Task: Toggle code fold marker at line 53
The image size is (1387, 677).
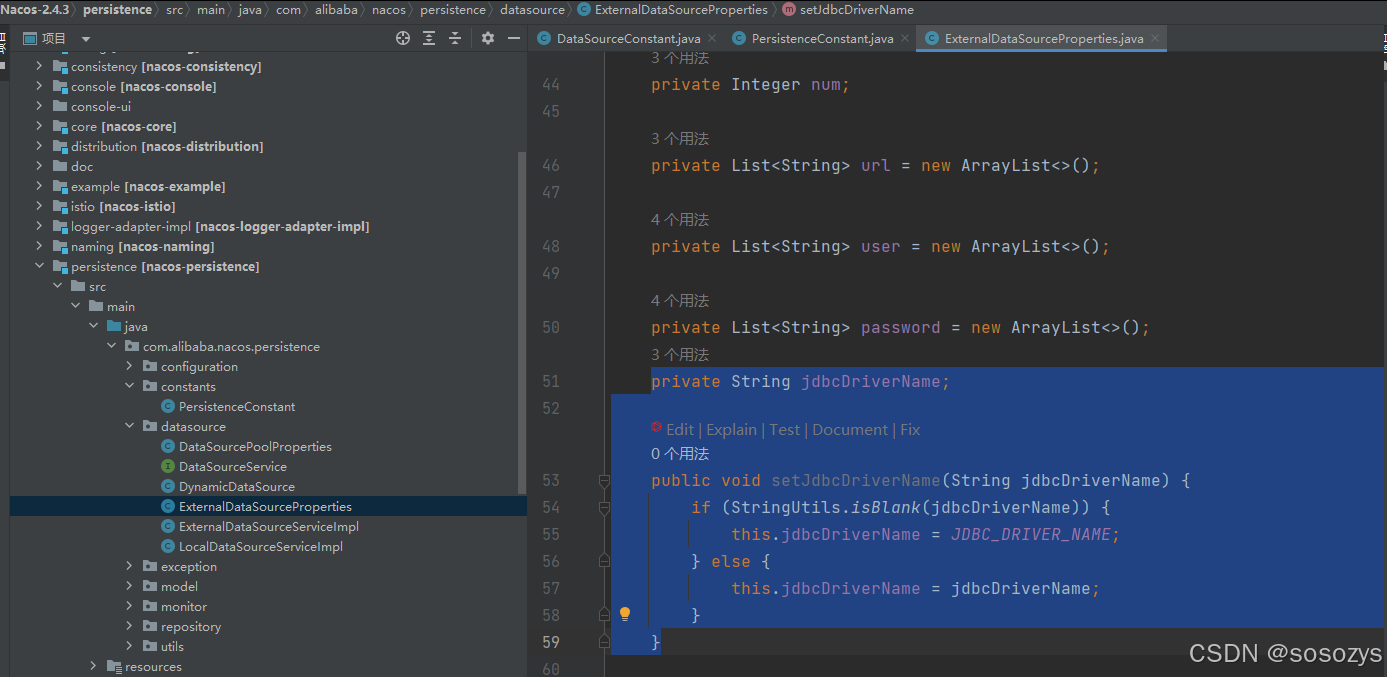Action: point(604,481)
